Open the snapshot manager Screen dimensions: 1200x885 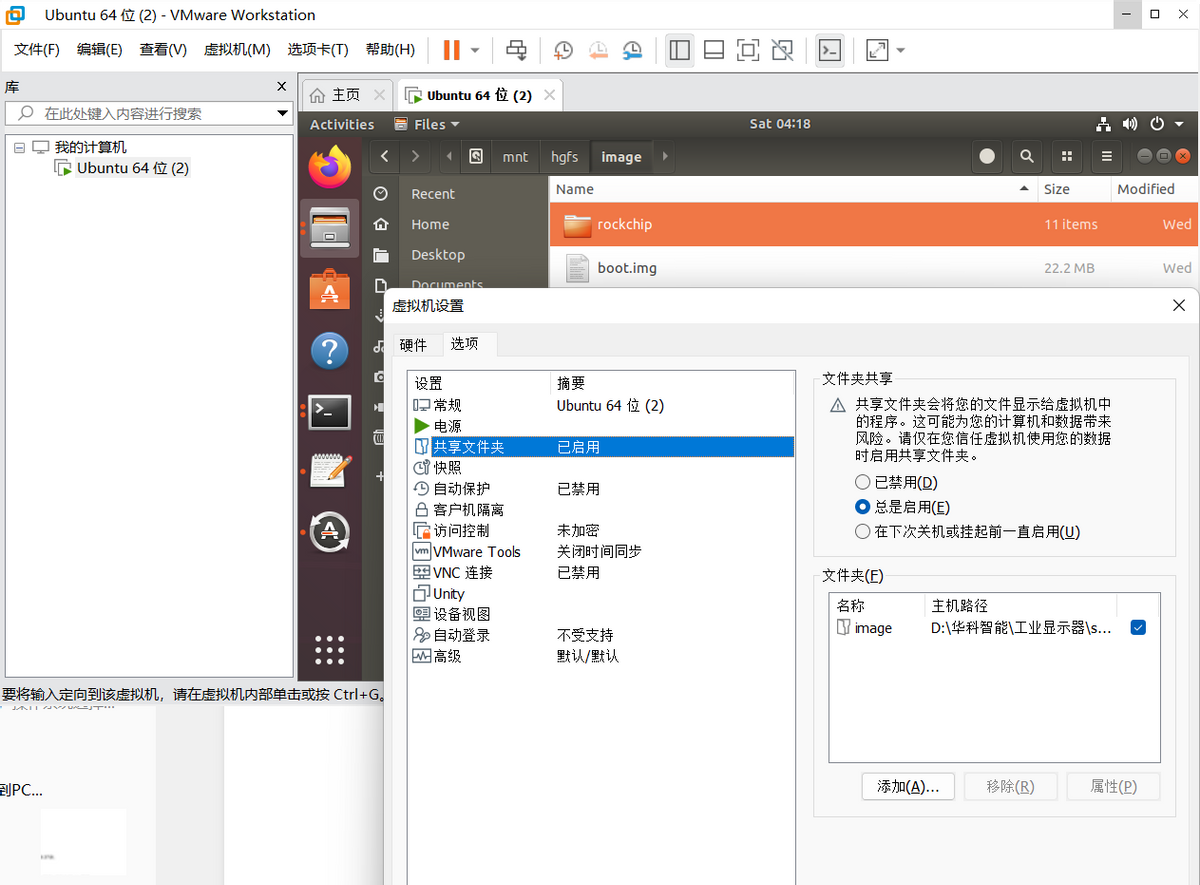(632, 50)
